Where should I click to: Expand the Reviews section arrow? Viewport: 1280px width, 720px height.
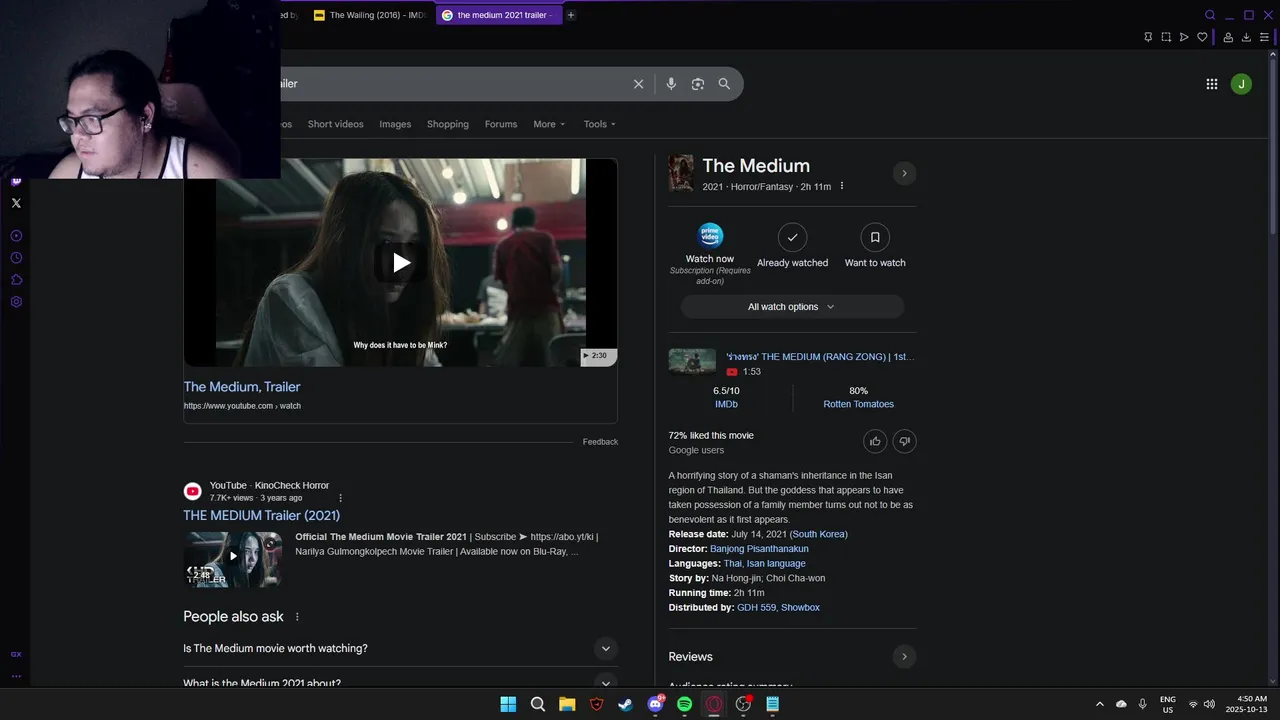click(x=904, y=657)
